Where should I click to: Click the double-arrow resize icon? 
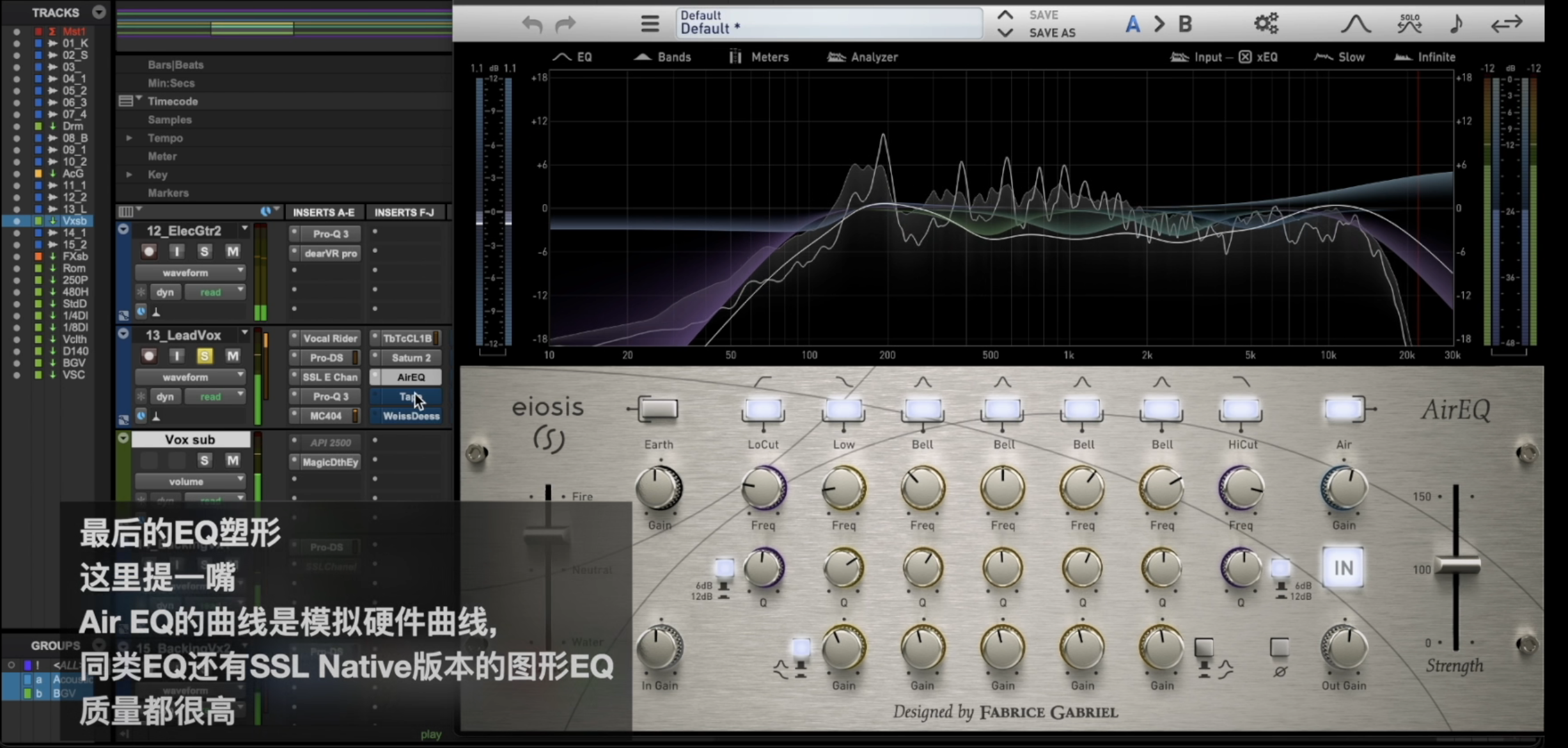[1507, 24]
